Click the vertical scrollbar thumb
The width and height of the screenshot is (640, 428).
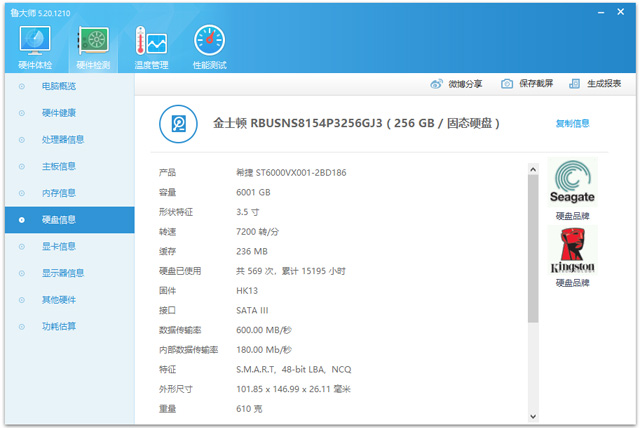pyautogui.click(x=533, y=249)
